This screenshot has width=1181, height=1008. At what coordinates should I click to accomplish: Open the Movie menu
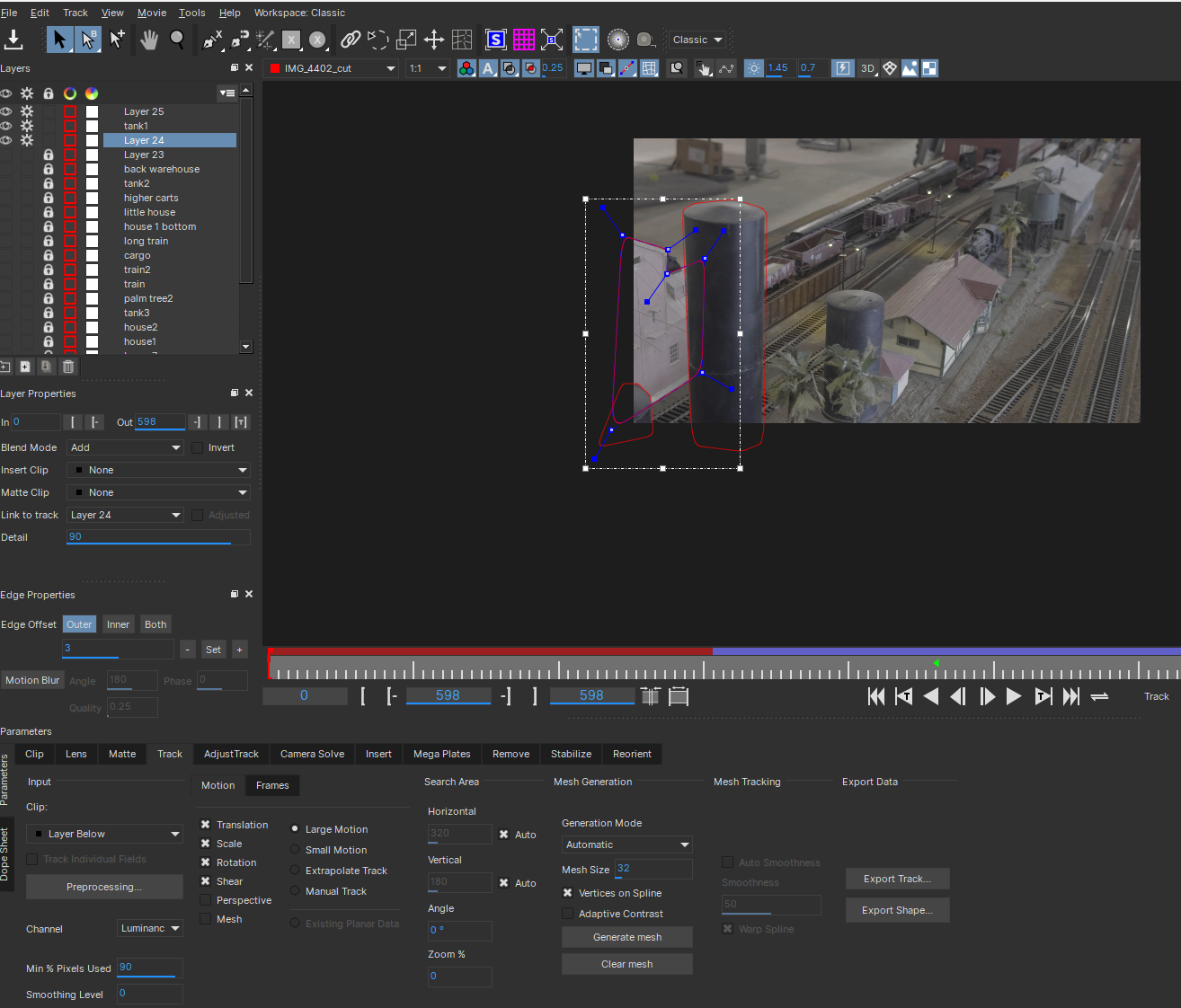tap(152, 13)
